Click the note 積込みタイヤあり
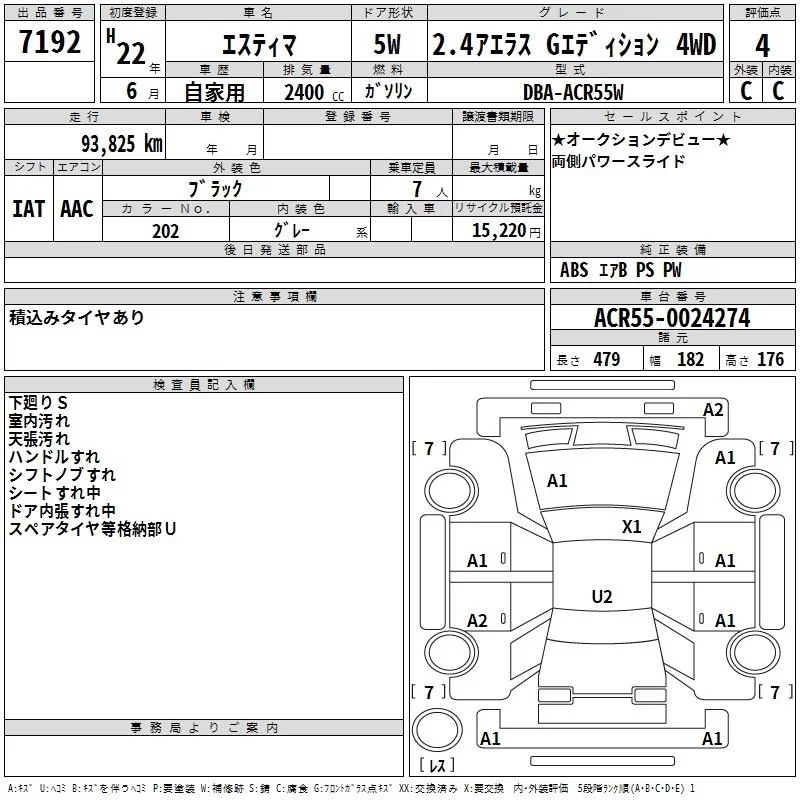 pyautogui.click(x=77, y=317)
